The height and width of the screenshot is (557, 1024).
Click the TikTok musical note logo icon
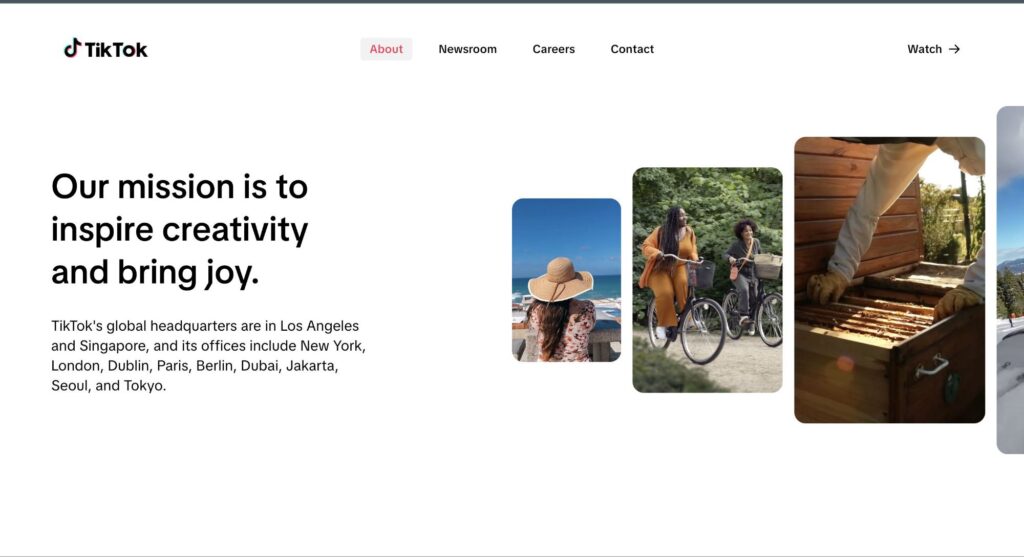(x=72, y=48)
